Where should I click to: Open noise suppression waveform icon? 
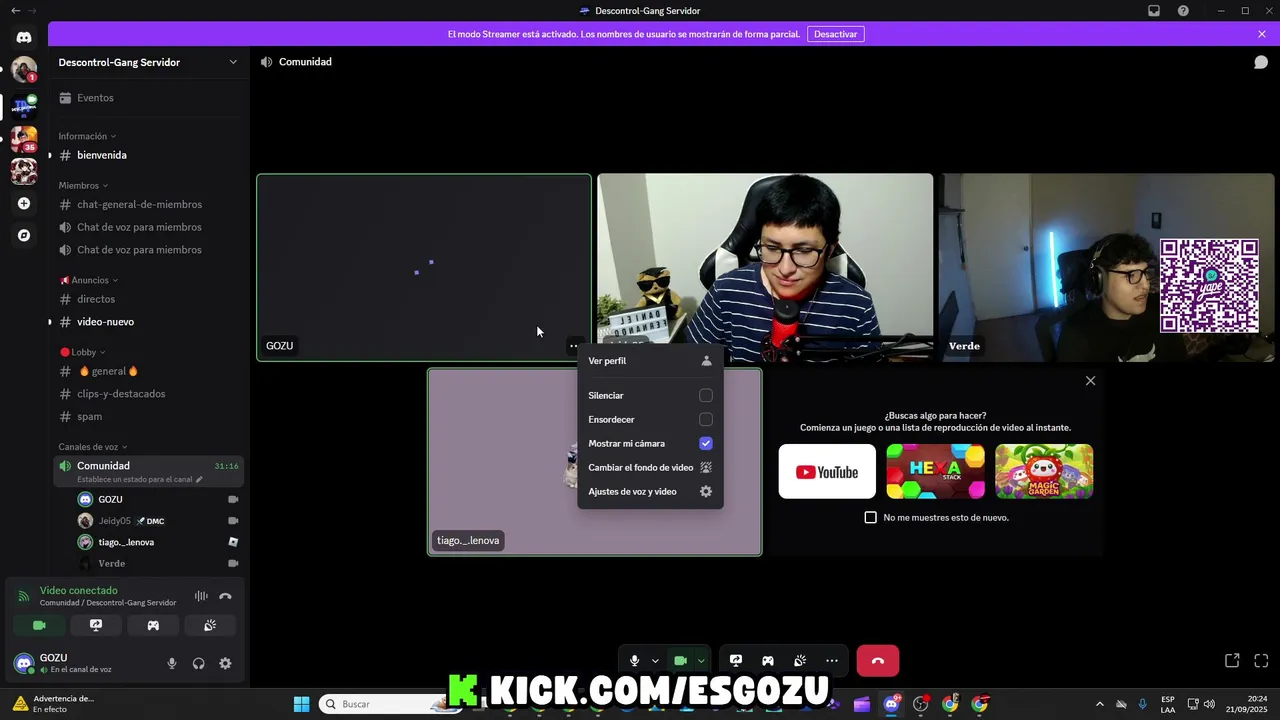(x=201, y=596)
